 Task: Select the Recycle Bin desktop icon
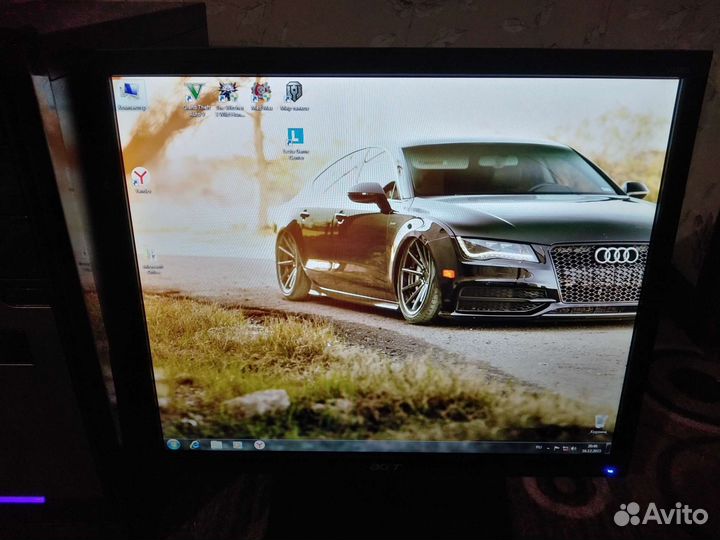(x=599, y=423)
